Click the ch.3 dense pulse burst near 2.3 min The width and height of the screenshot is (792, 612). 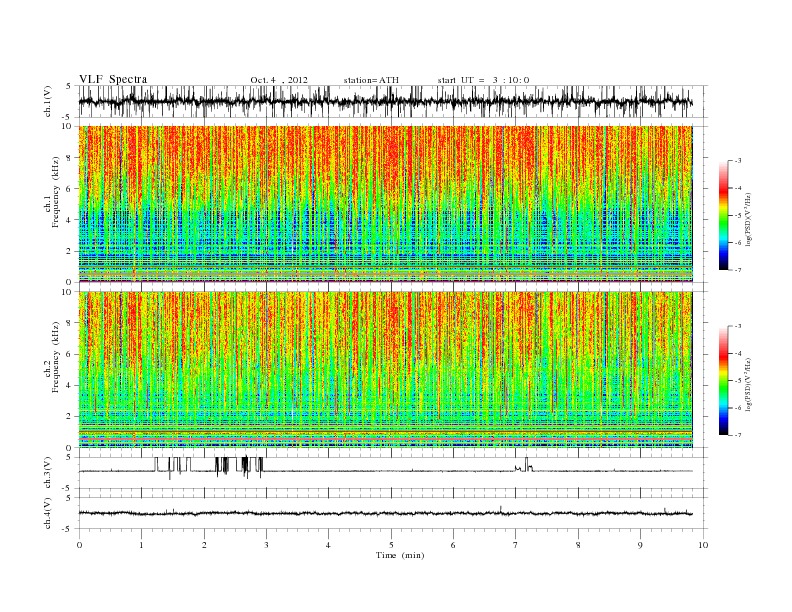222,466
